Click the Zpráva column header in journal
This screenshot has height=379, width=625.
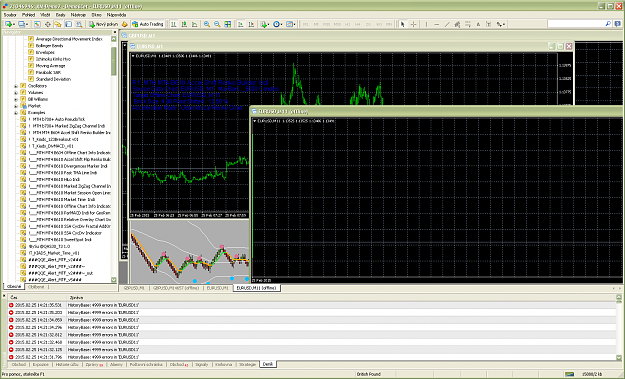[341, 297]
